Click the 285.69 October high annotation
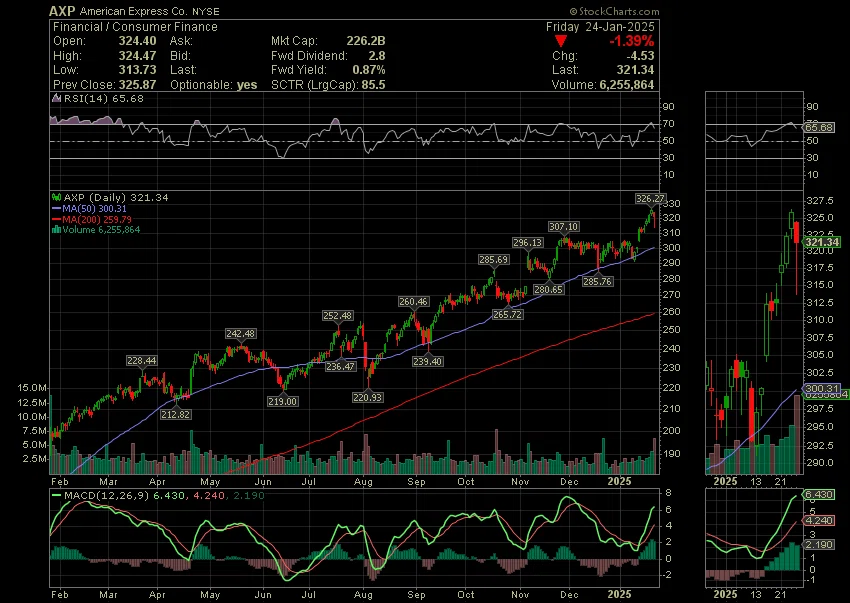This screenshot has height=603, width=850. point(493,260)
